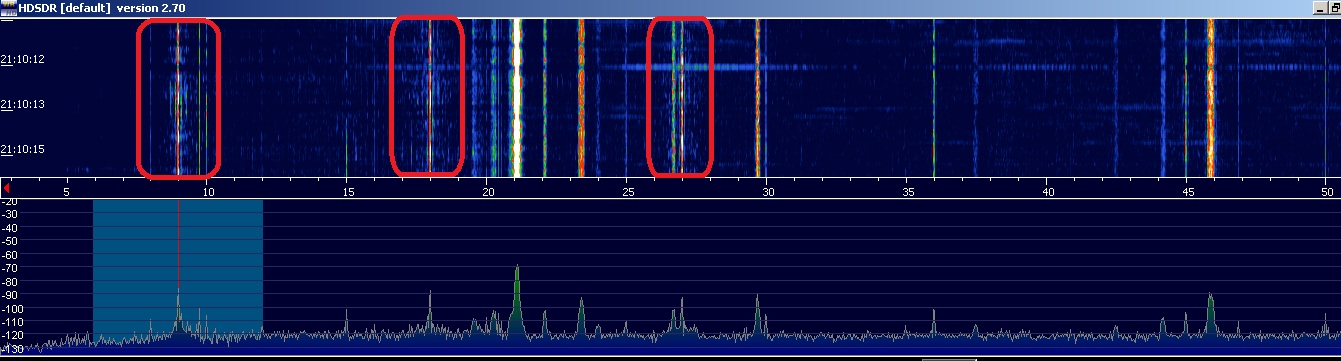Viewport: 1341px width, 361px height.
Task: Click the waterfall signal inside the middle red box
Action: (429, 95)
